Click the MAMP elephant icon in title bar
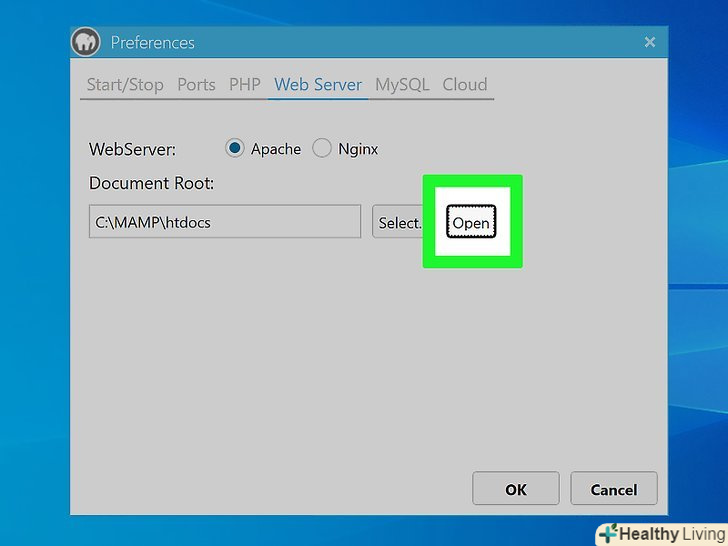Image resolution: width=728 pixels, height=546 pixels. [85, 42]
